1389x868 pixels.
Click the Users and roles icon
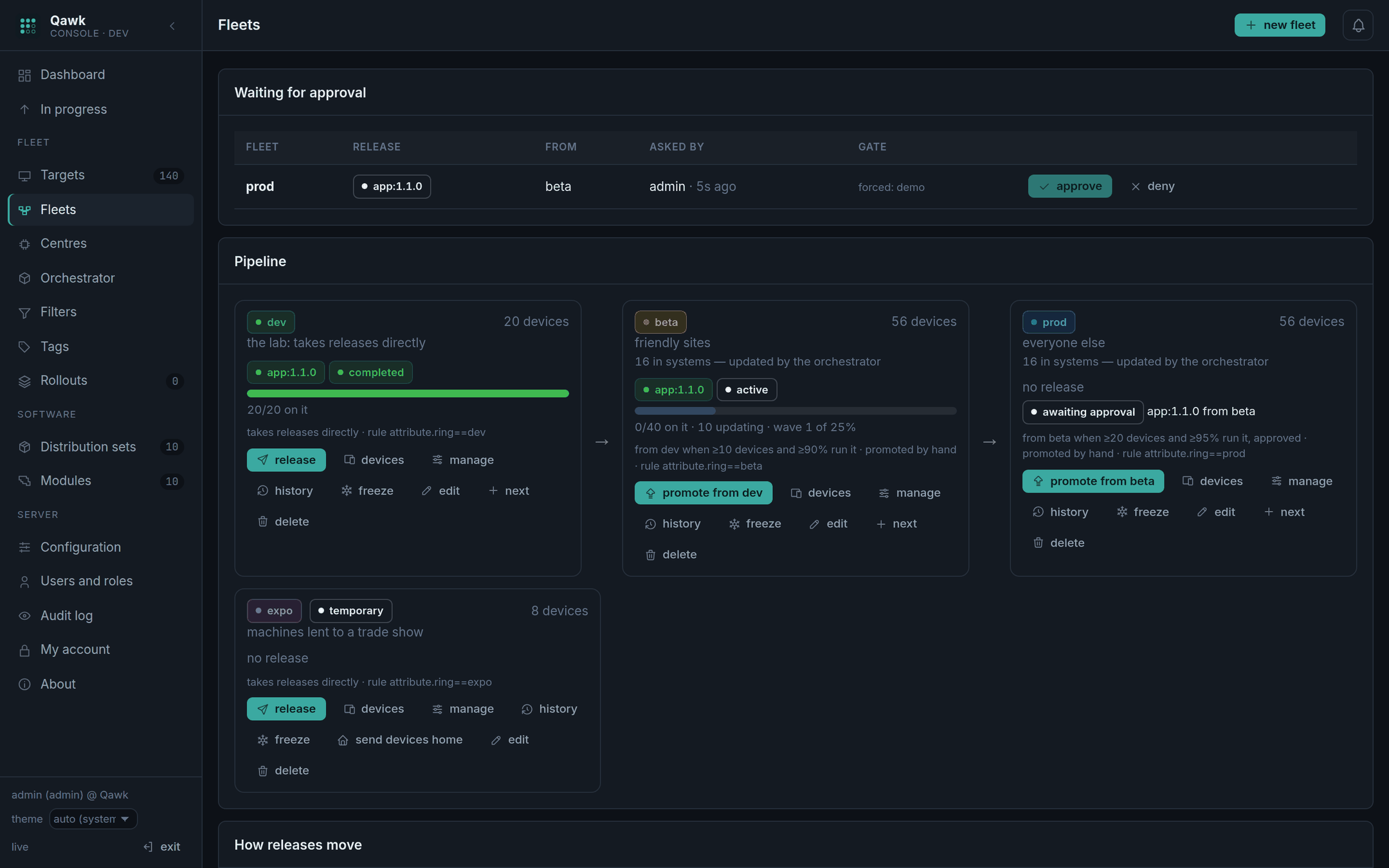[x=24, y=581]
